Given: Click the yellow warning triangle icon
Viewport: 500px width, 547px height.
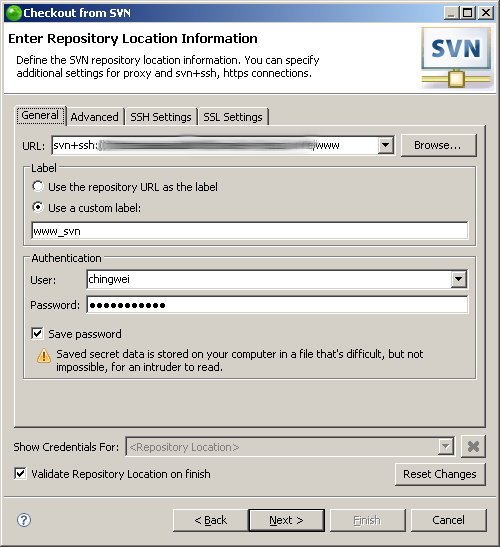Looking at the screenshot, I should point(44,356).
